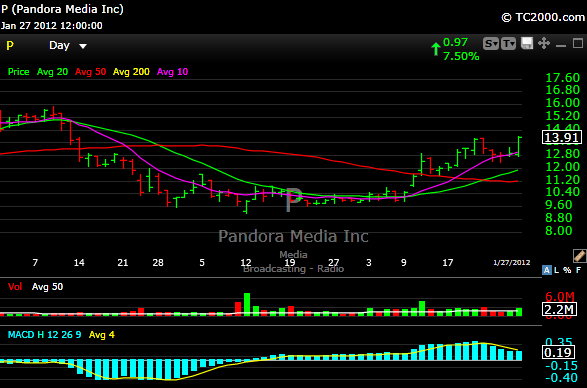Minimize the chart panel
This screenshot has width=587, height=388.
561,46
